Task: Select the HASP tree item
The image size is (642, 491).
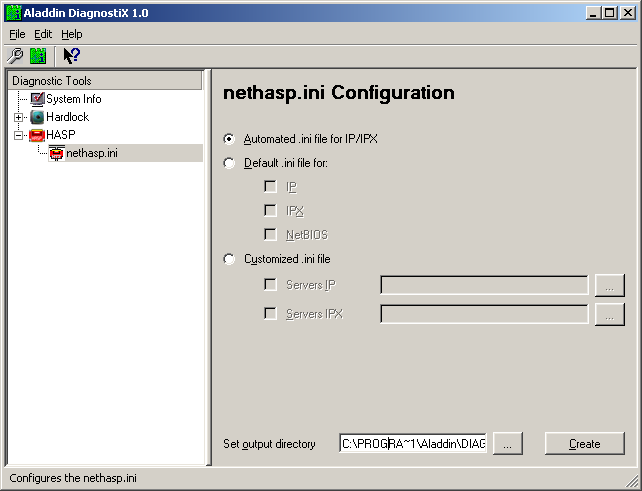Action: coord(61,135)
